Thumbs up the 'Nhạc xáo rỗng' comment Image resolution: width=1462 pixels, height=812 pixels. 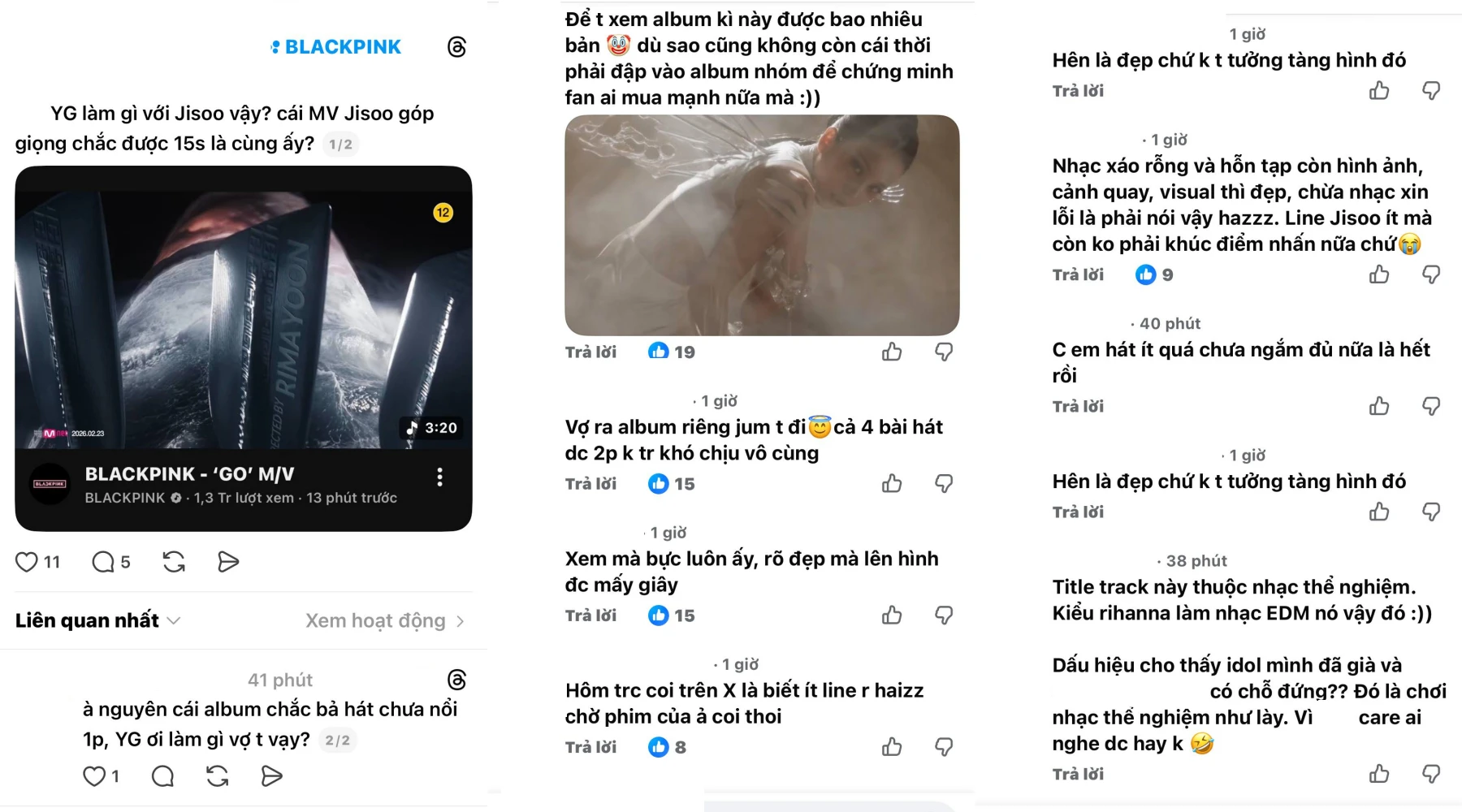(x=1379, y=275)
